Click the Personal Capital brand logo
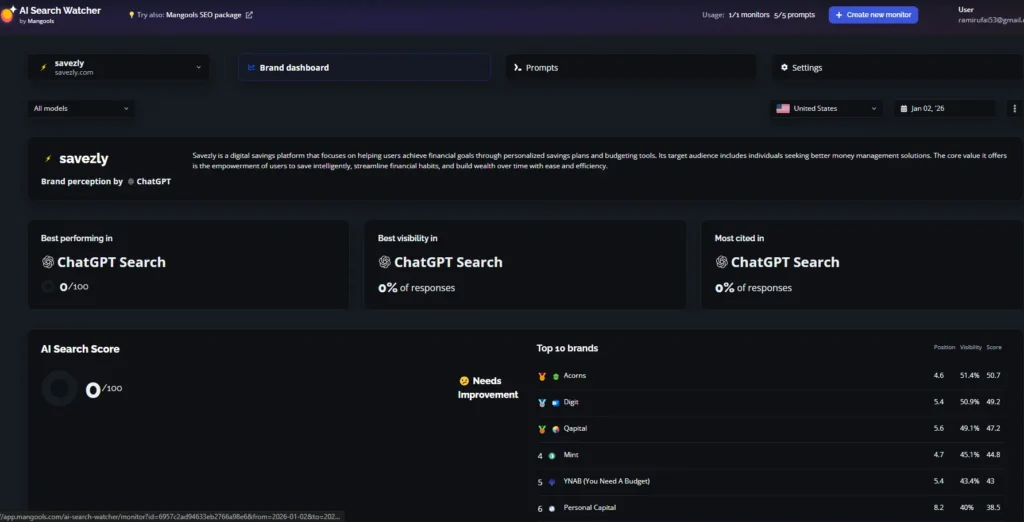This screenshot has height=522, width=1024. point(552,508)
